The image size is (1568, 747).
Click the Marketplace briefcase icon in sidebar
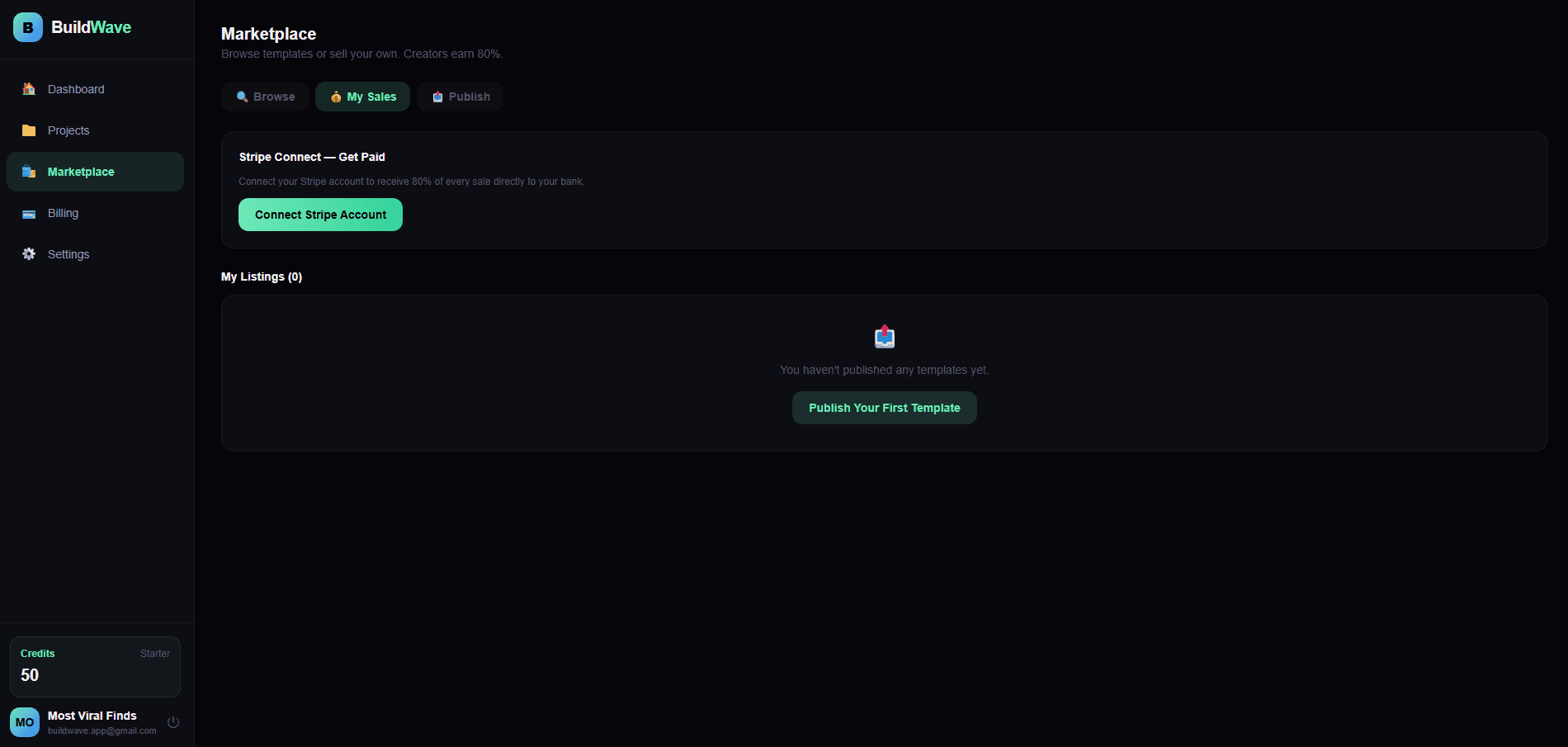coord(28,172)
